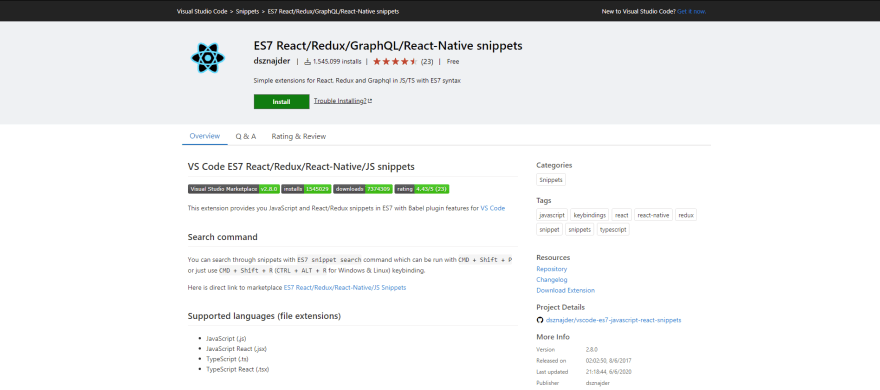Select the react-native tag
Viewport: 880px width, 390px height.
[x=653, y=215]
